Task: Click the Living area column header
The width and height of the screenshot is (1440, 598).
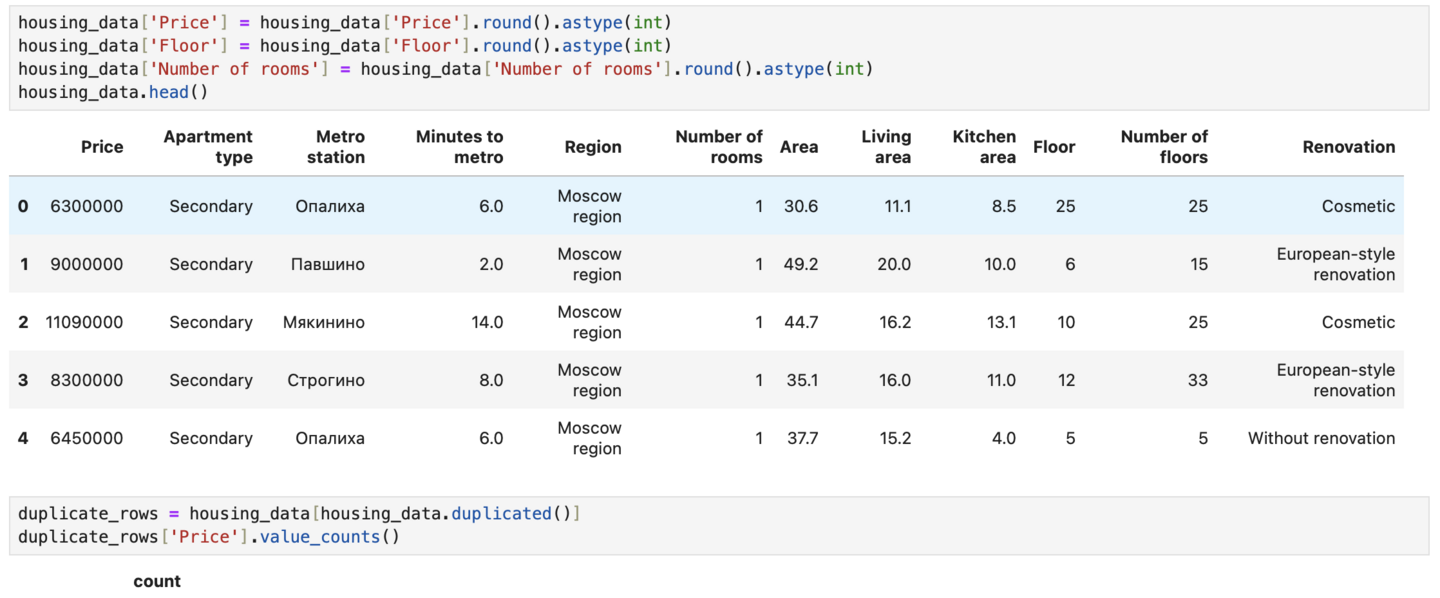Action: click(886, 147)
